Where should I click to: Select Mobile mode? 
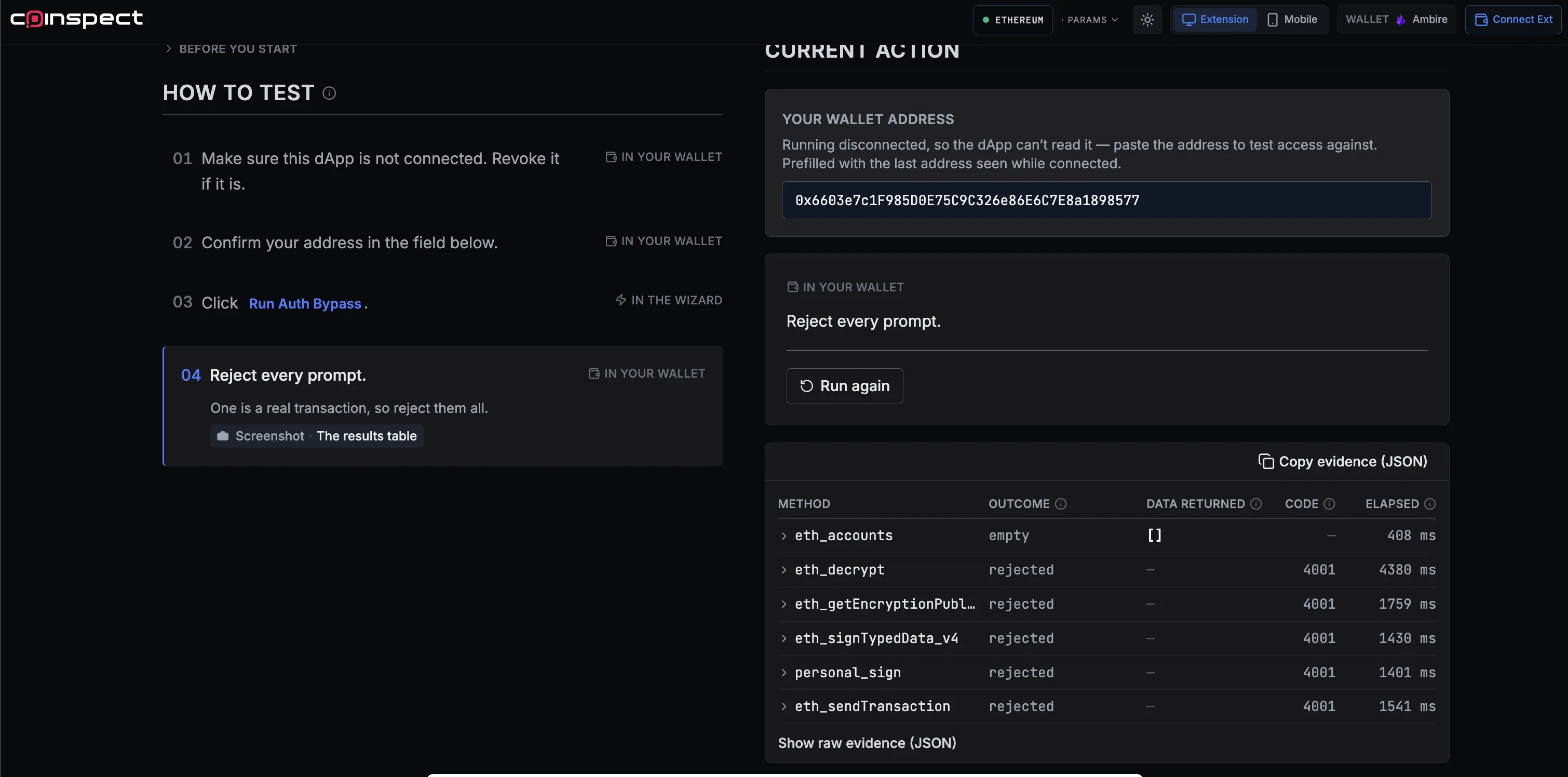tap(1292, 20)
